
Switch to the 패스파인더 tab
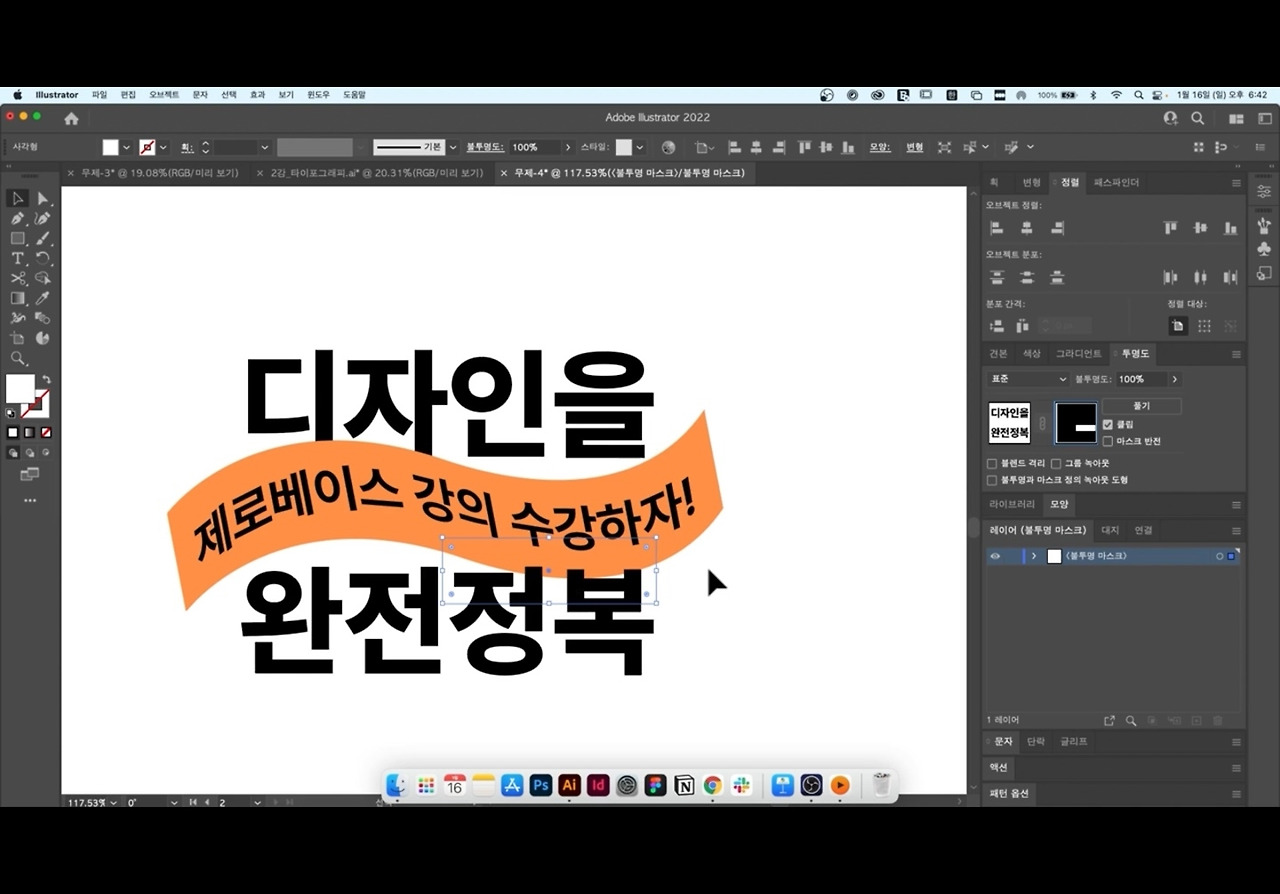pyautogui.click(x=1116, y=183)
